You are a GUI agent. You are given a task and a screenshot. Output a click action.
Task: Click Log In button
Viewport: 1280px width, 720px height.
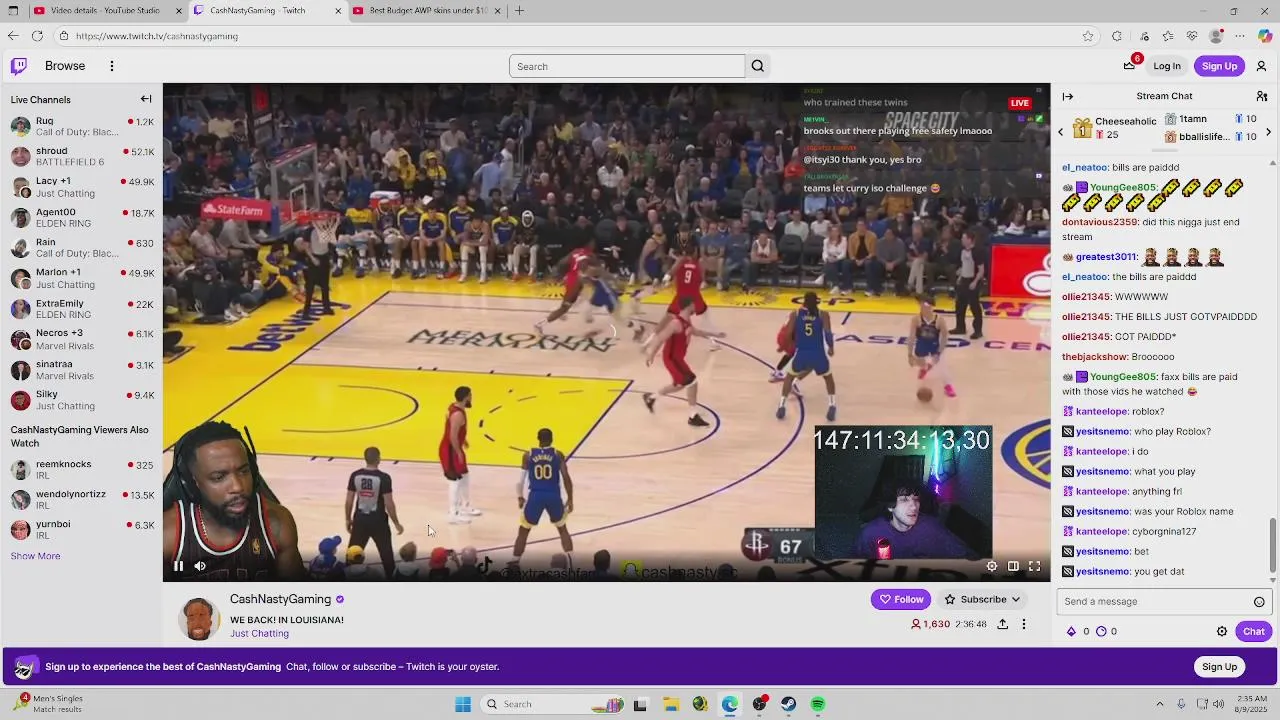click(x=1167, y=66)
